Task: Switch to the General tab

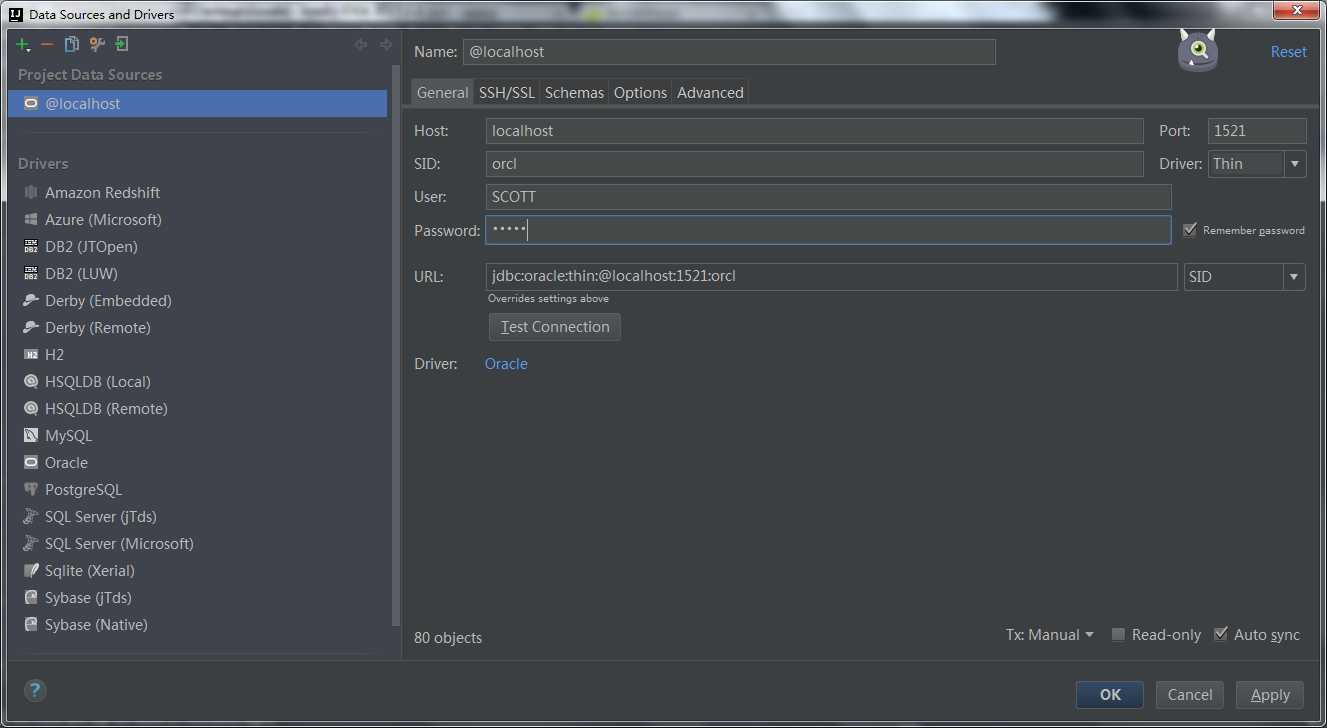Action: (x=442, y=92)
